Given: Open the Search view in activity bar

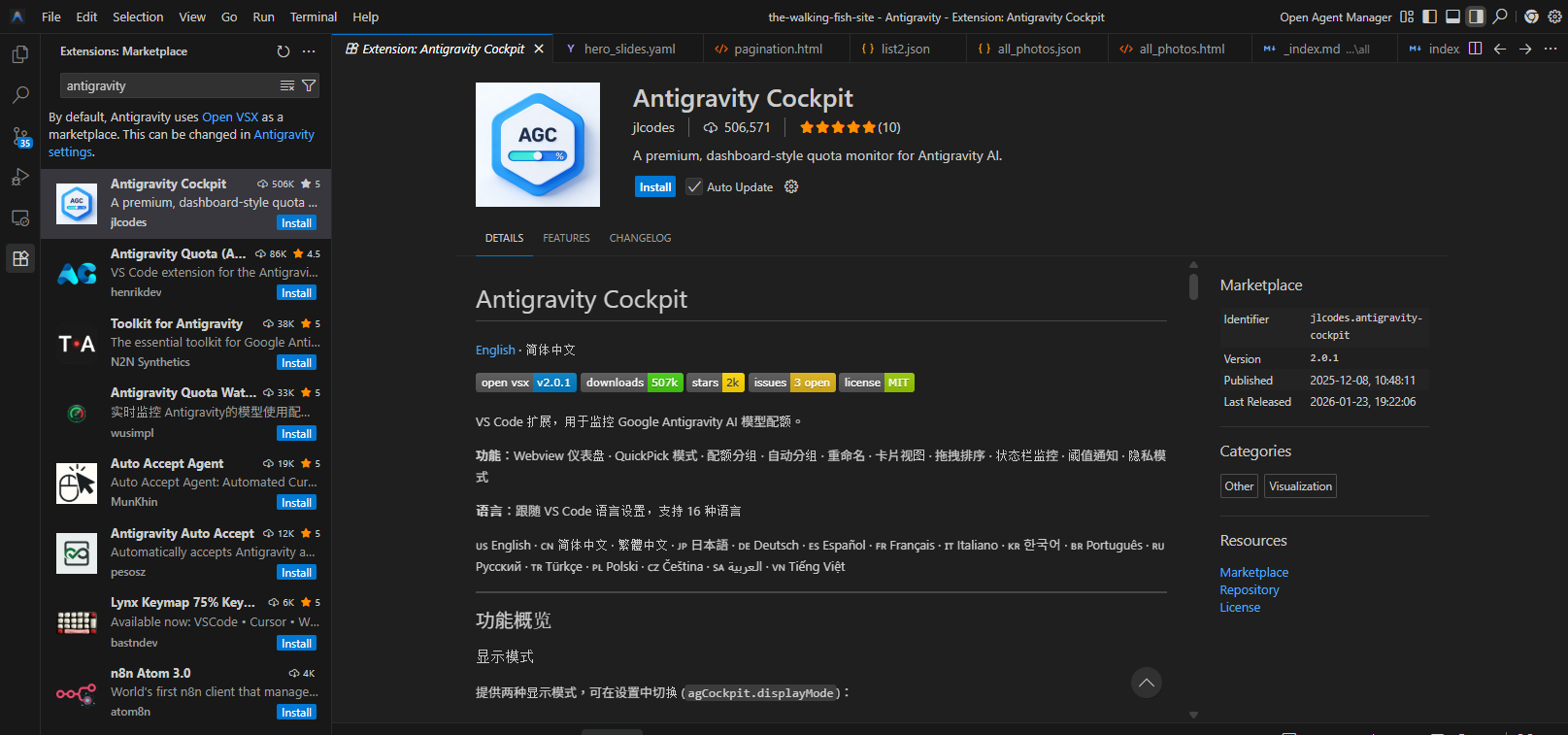Looking at the screenshot, I should (19, 95).
